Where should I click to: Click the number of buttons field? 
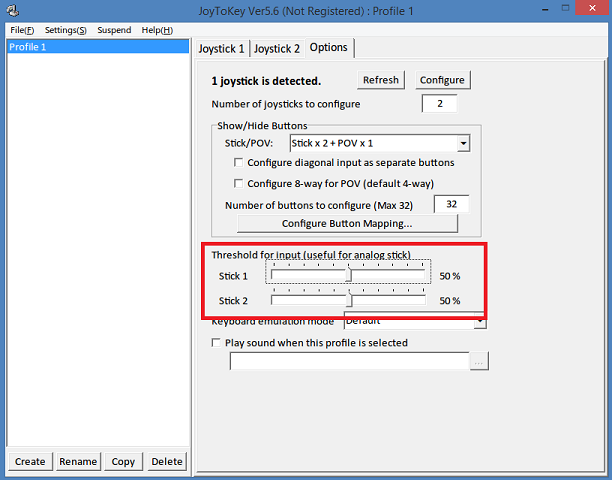point(452,204)
